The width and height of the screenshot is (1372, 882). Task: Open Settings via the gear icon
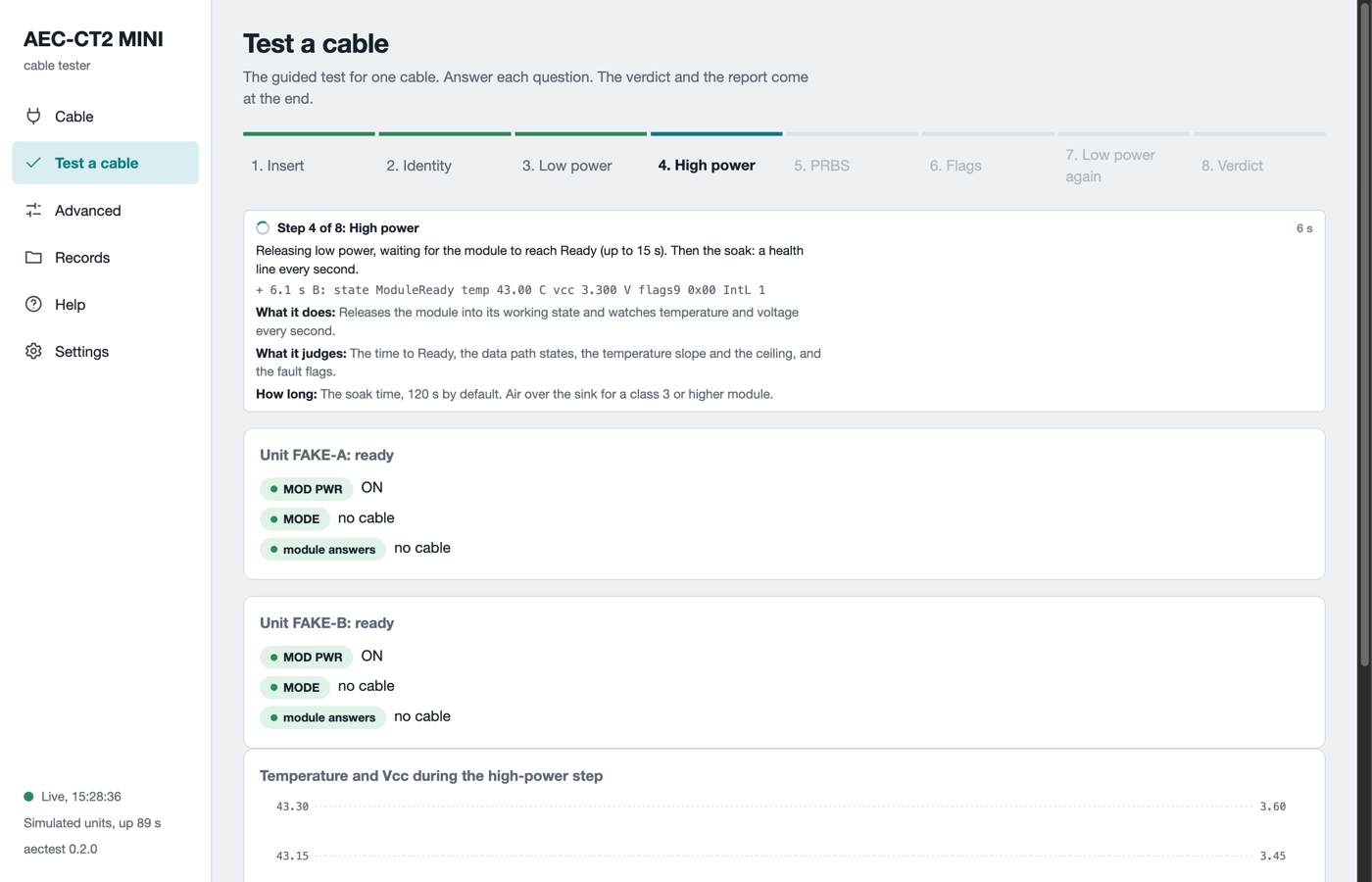(33, 351)
